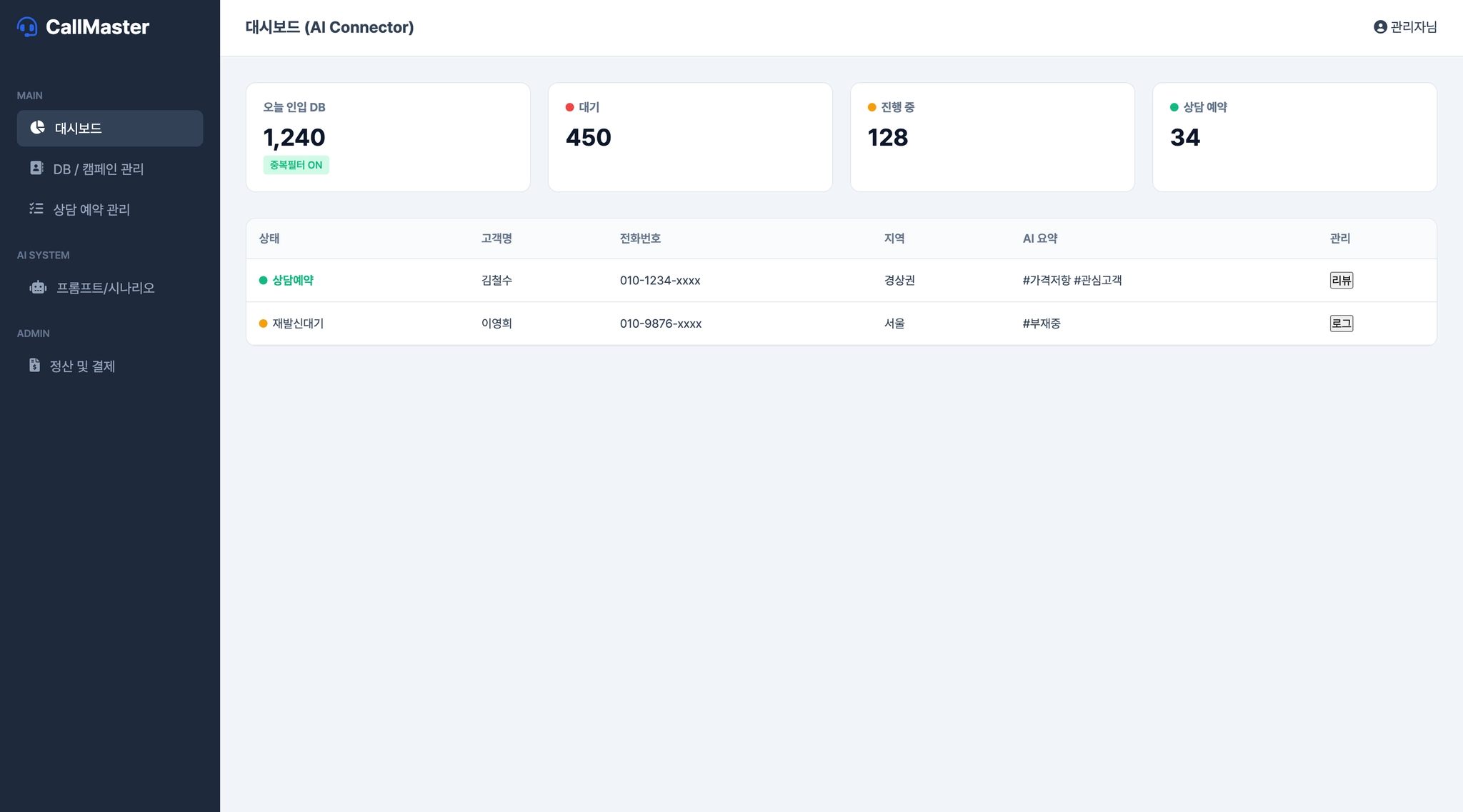Select the 상담 예약 stat card
Image resolution: width=1463 pixels, height=812 pixels.
tap(1294, 137)
